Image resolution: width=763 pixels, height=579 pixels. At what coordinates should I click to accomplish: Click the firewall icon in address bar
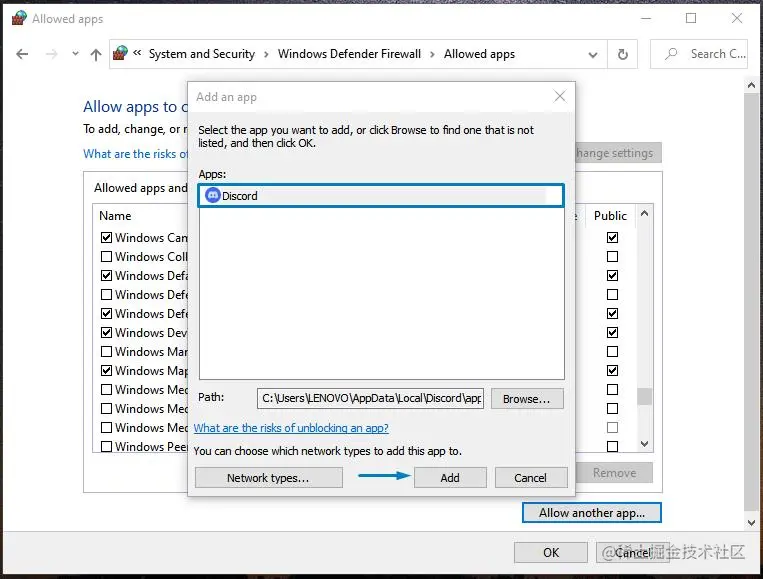[x=120, y=53]
